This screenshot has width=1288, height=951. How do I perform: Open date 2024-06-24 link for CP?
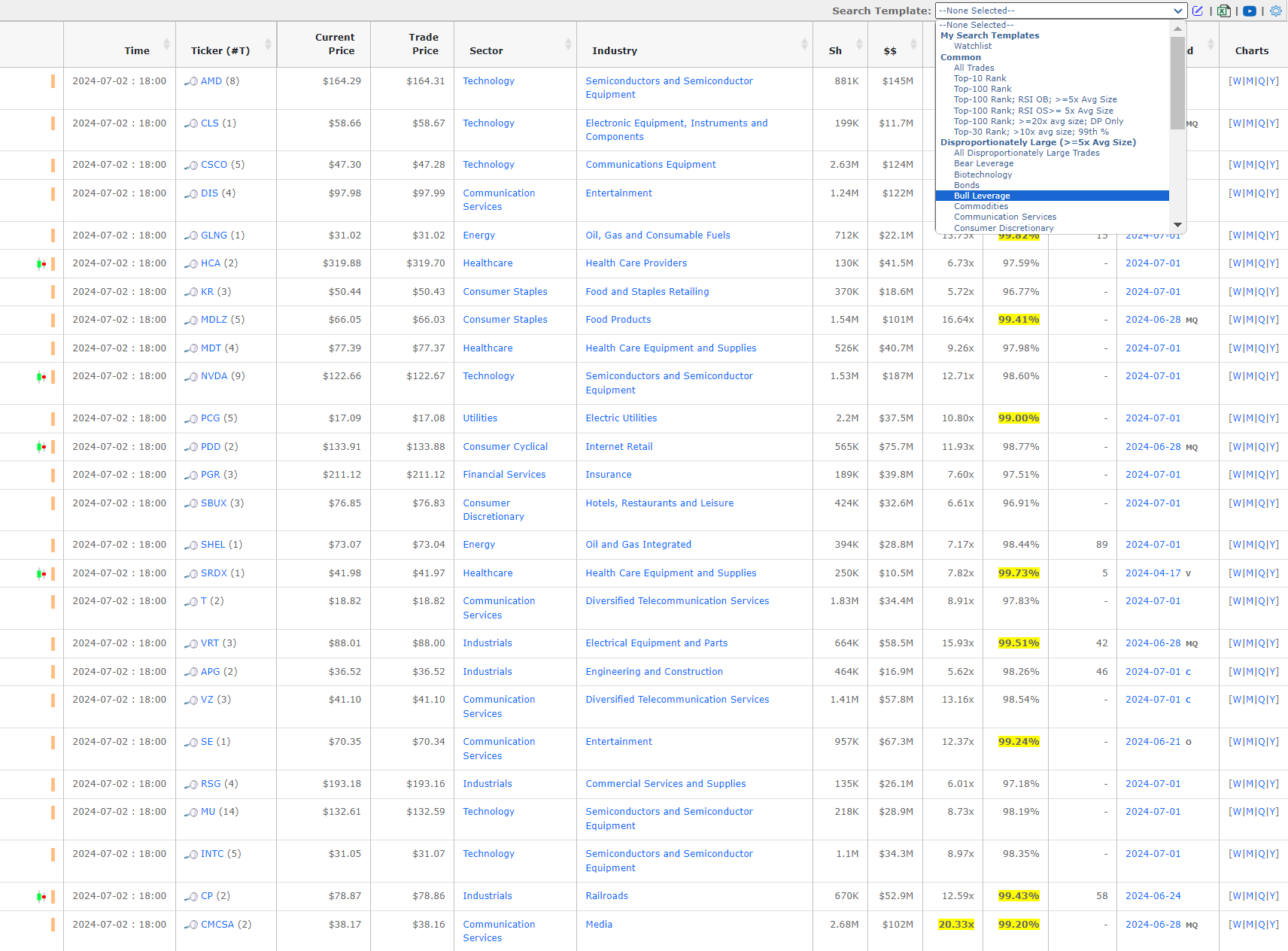point(1153,896)
